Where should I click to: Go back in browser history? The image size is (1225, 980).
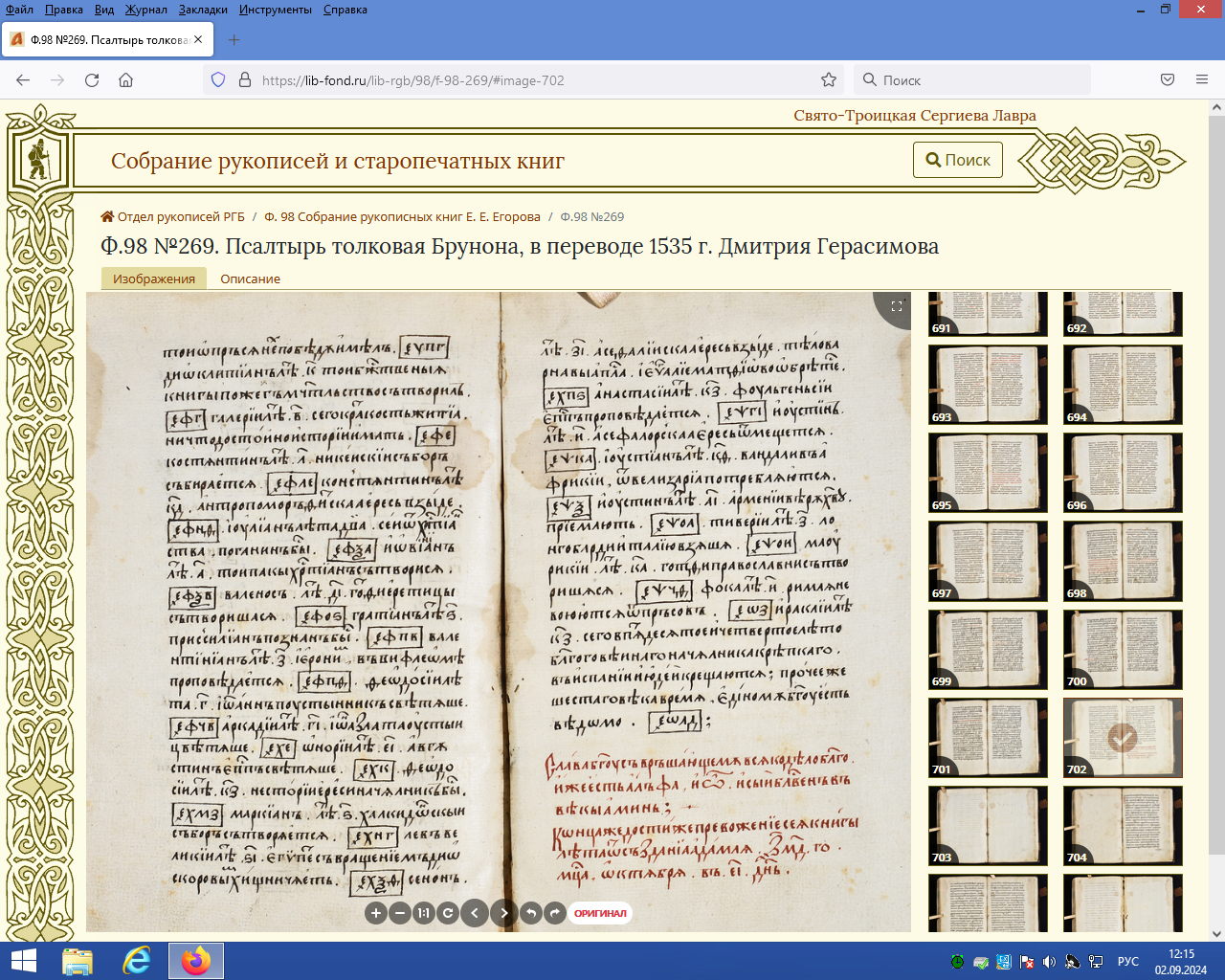tap(23, 80)
